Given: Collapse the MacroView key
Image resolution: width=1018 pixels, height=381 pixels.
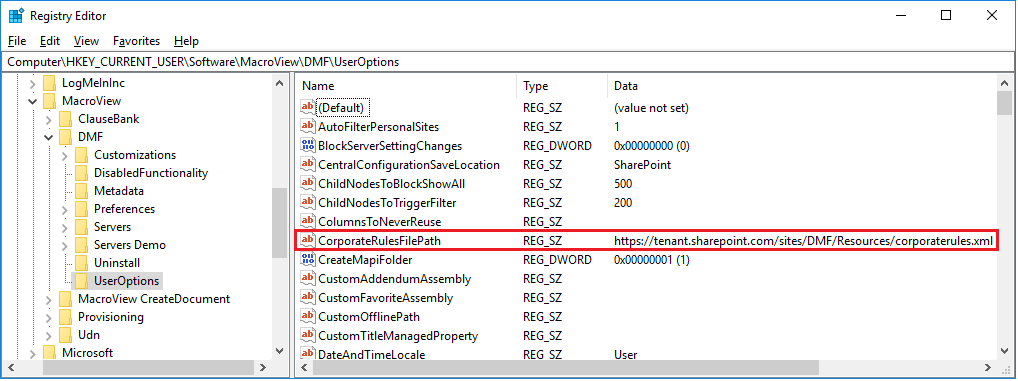Looking at the screenshot, I should (x=32, y=101).
